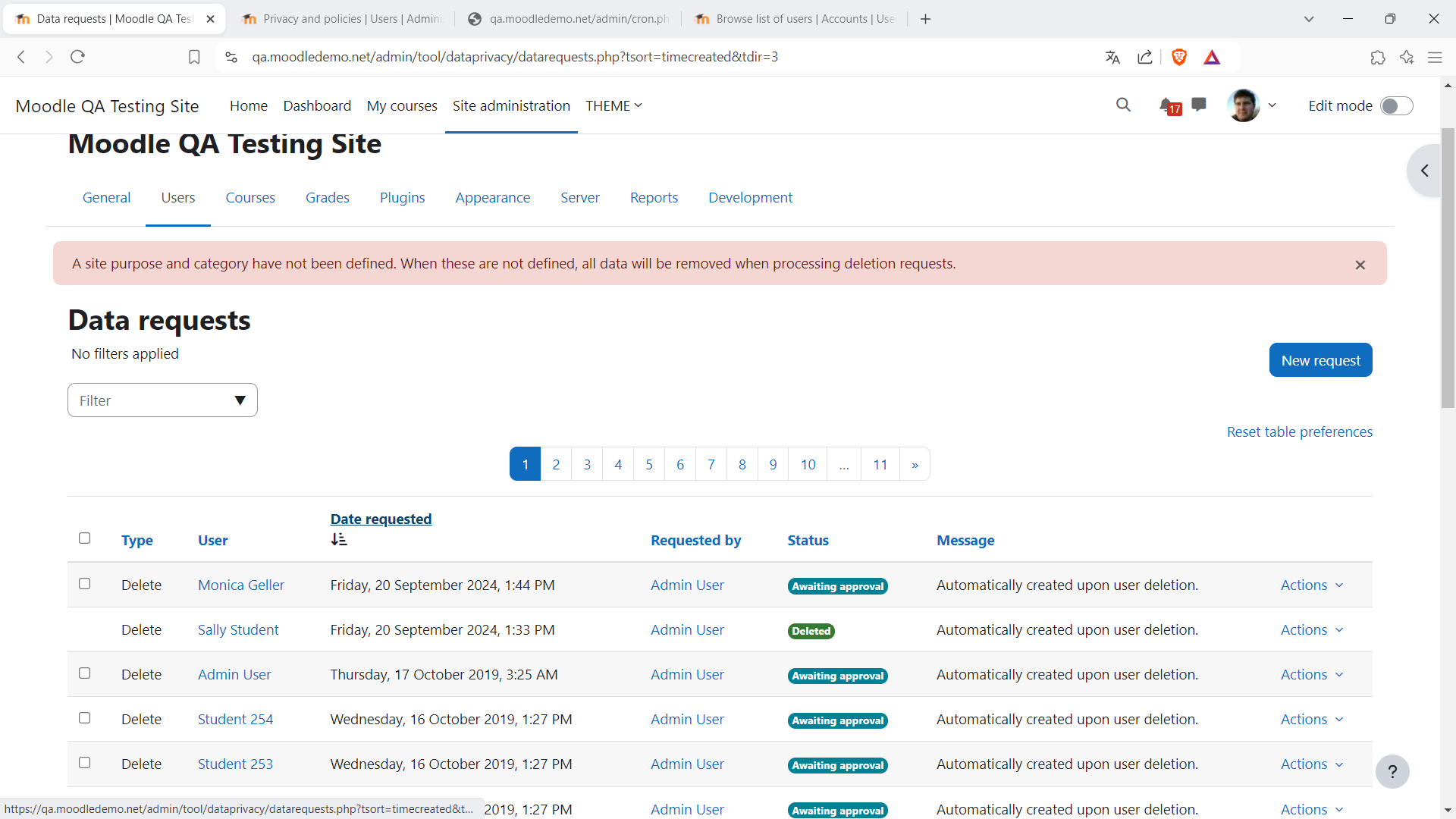Click the page vertical scrollbar thumb
Viewport: 1456px width, 819px height.
(1448, 268)
